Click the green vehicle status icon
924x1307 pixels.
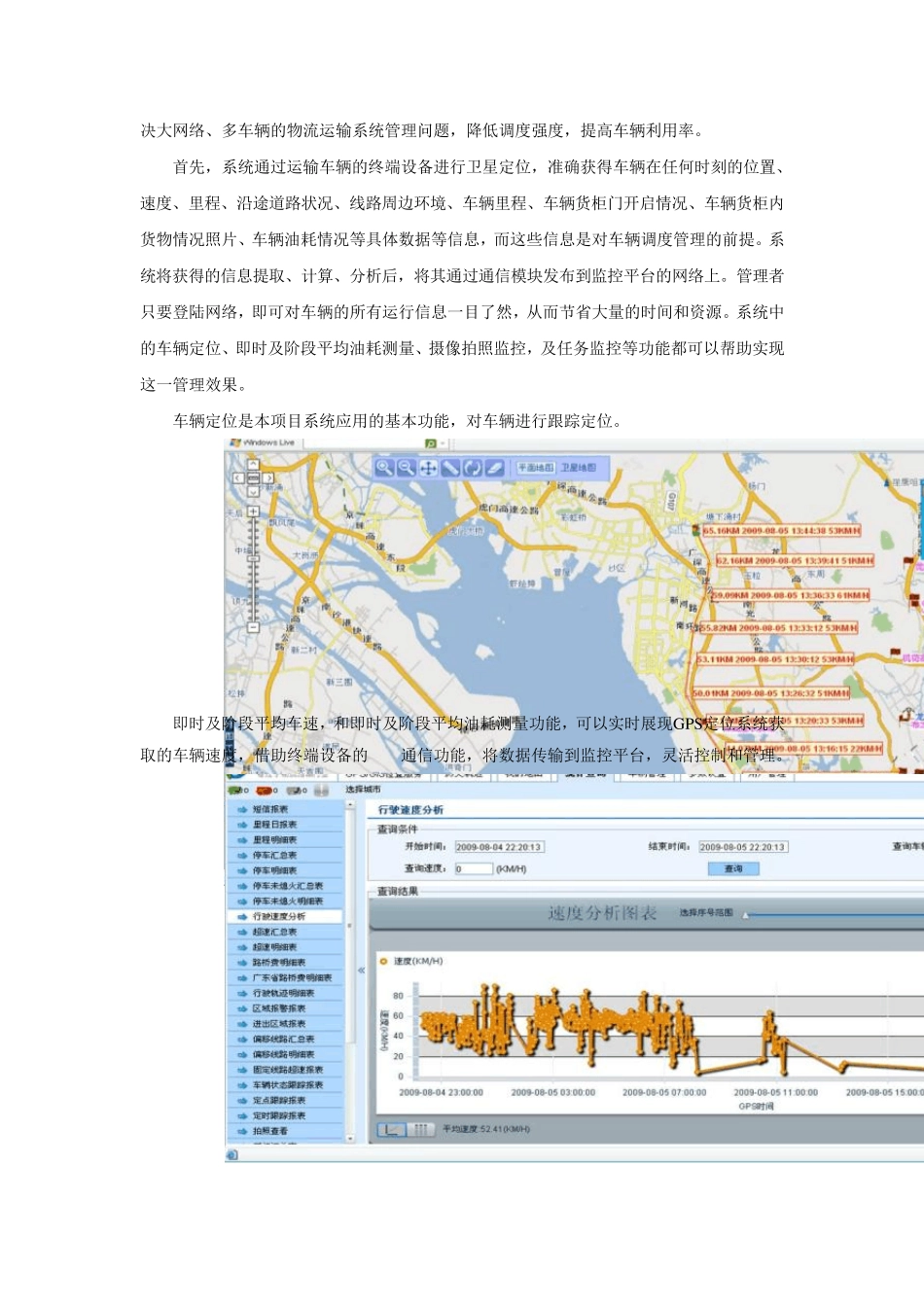coord(236,791)
